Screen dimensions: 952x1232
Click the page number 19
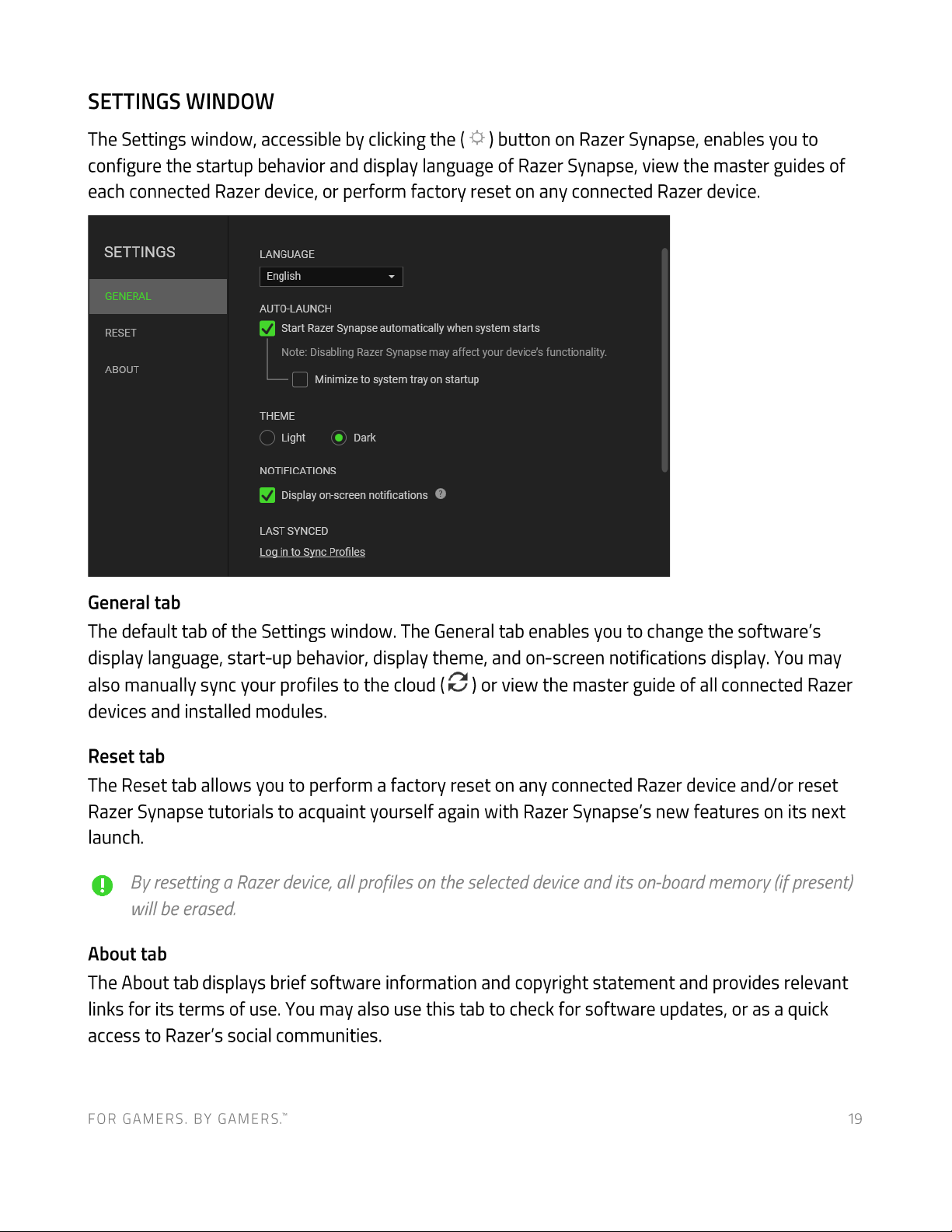pyautogui.click(x=855, y=1119)
